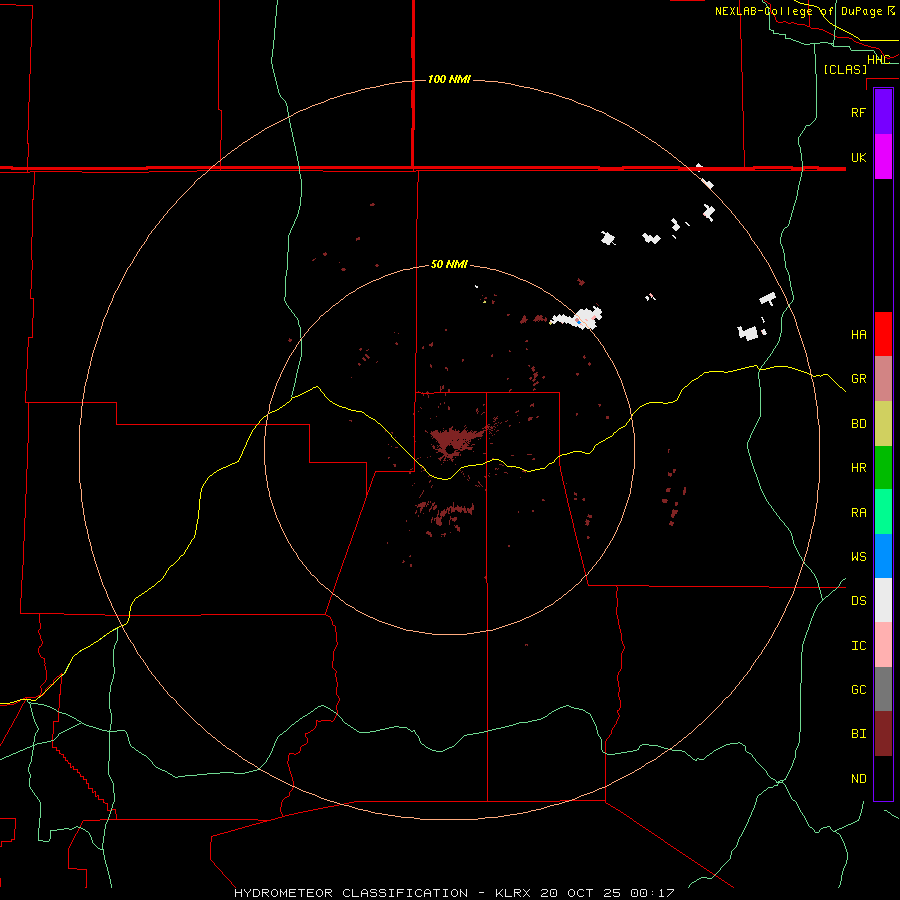Click the RA legend label
The width and height of the screenshot is (900, 900).
858,513
